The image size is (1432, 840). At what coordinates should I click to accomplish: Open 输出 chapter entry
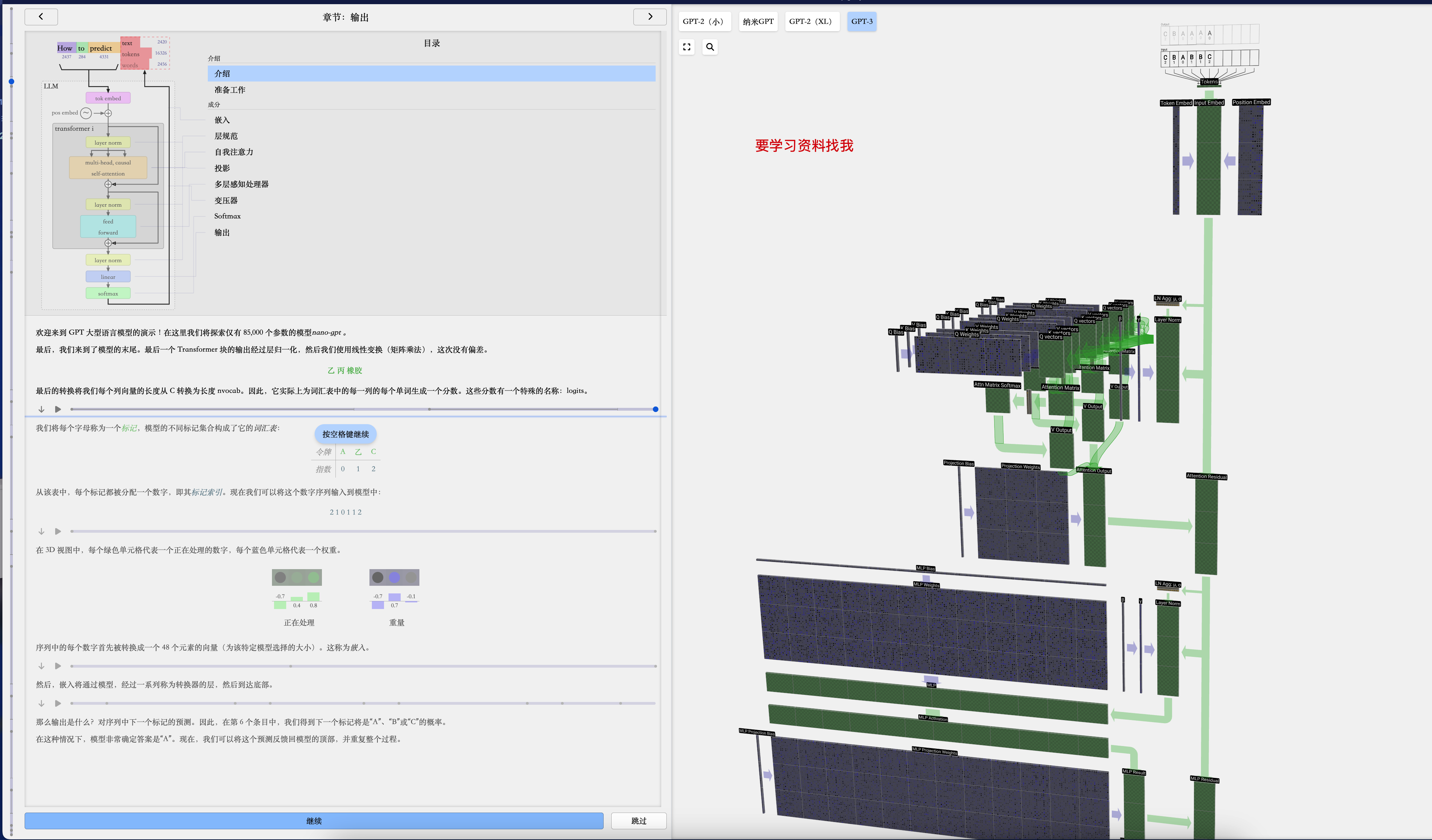[x=431, y=232]
